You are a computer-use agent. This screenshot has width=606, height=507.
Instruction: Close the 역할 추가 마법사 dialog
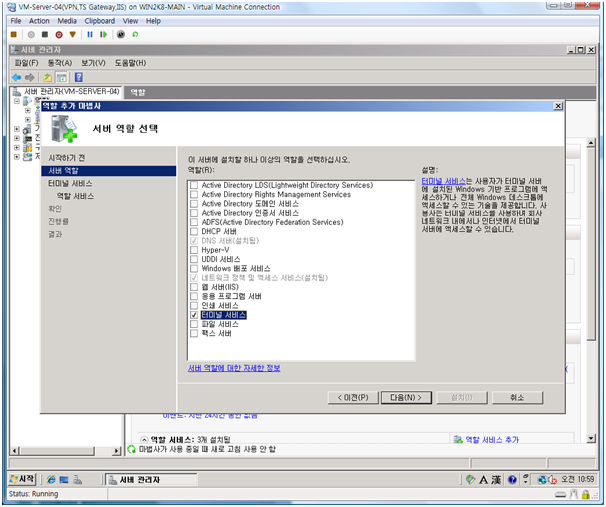558,106
